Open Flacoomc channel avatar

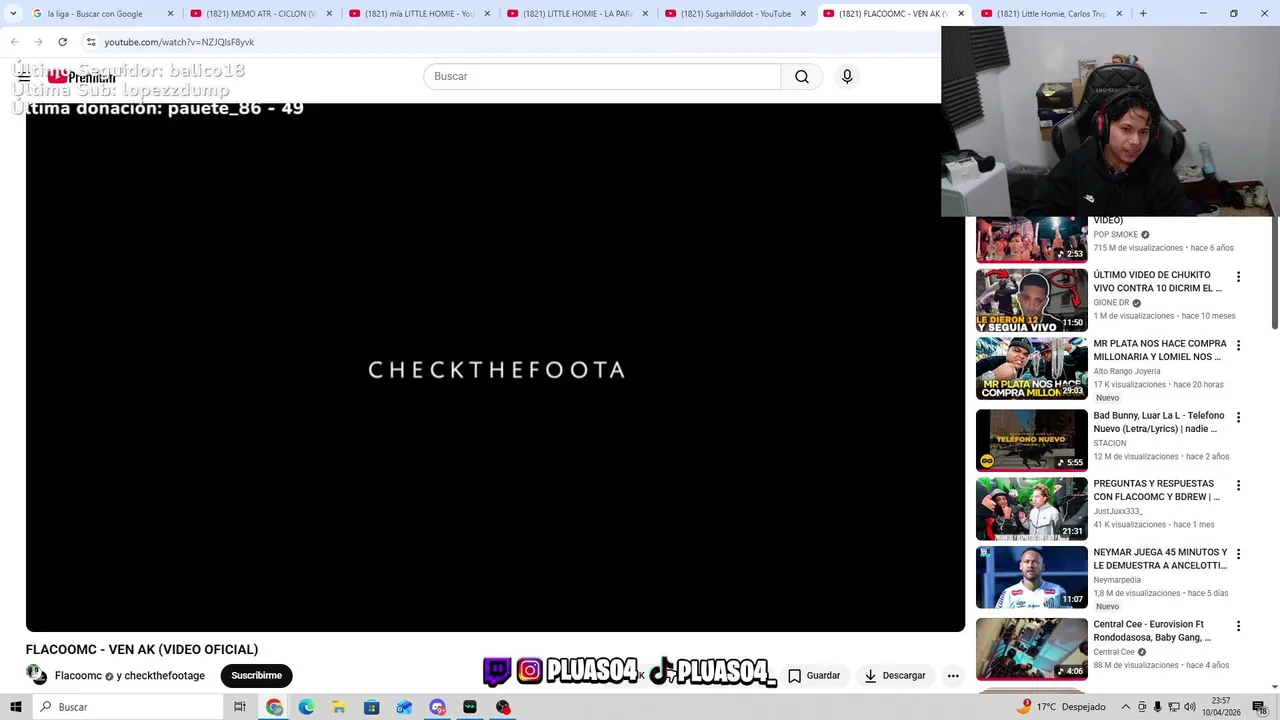pyautogui.click(x=36, y=675)
